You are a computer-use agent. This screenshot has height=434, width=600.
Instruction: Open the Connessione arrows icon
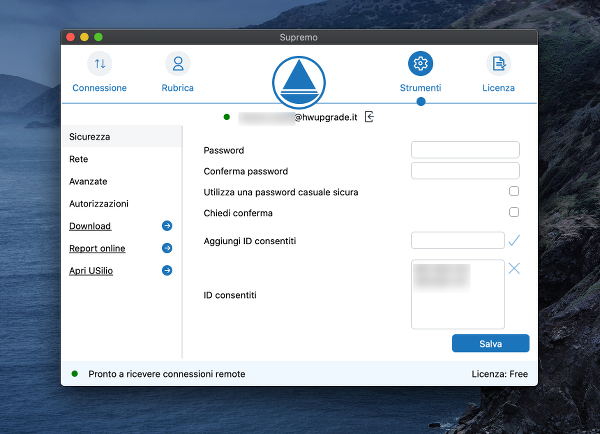[99, 64]
